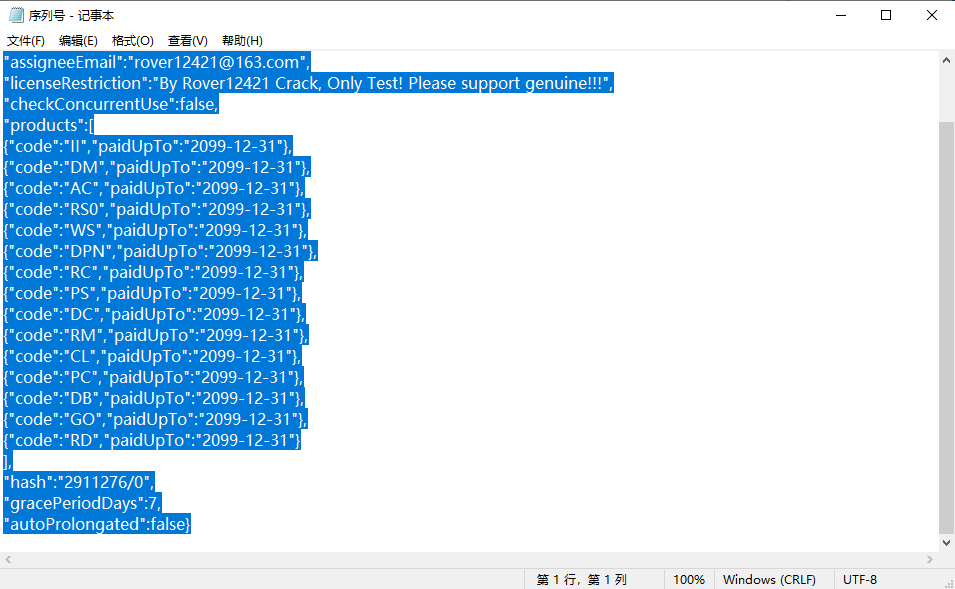Minimize the Notepad window
The width and height of the screenshot is (955, 589).
[x=841, y=15]
